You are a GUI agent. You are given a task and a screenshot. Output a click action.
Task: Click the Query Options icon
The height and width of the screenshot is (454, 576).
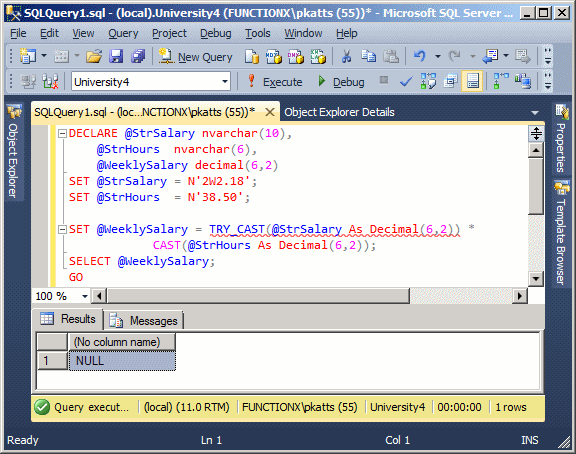(450, 81)
